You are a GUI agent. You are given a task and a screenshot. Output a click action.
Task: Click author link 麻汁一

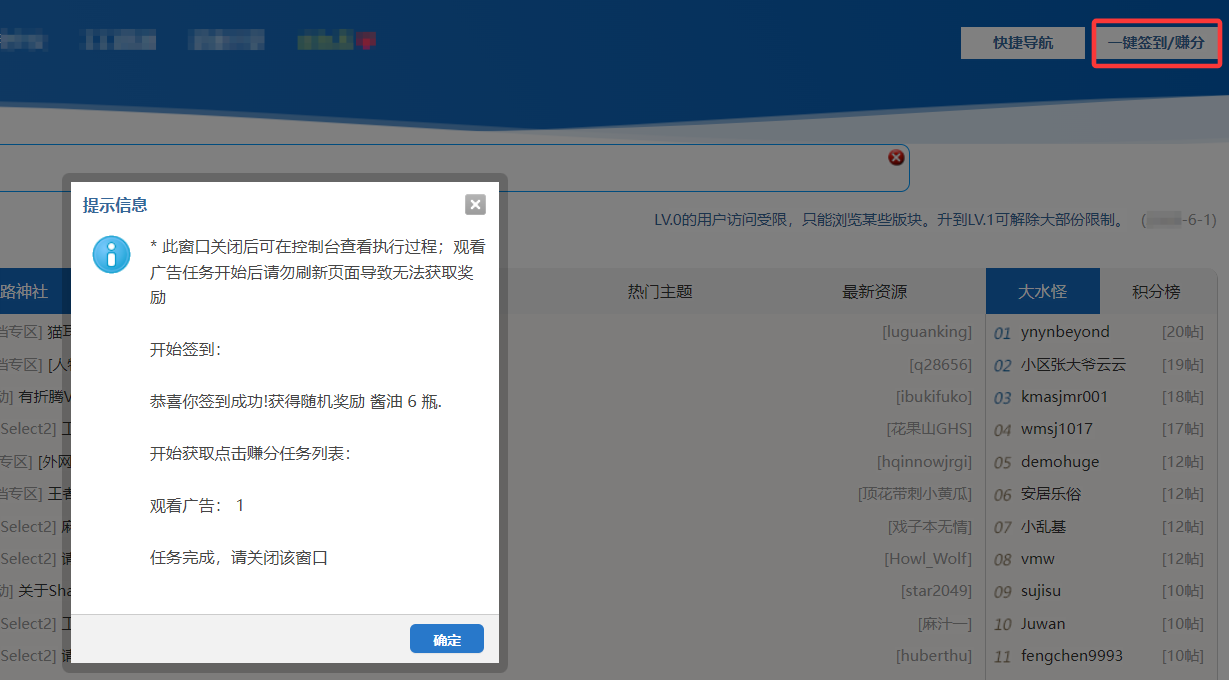tap(945, 624)
